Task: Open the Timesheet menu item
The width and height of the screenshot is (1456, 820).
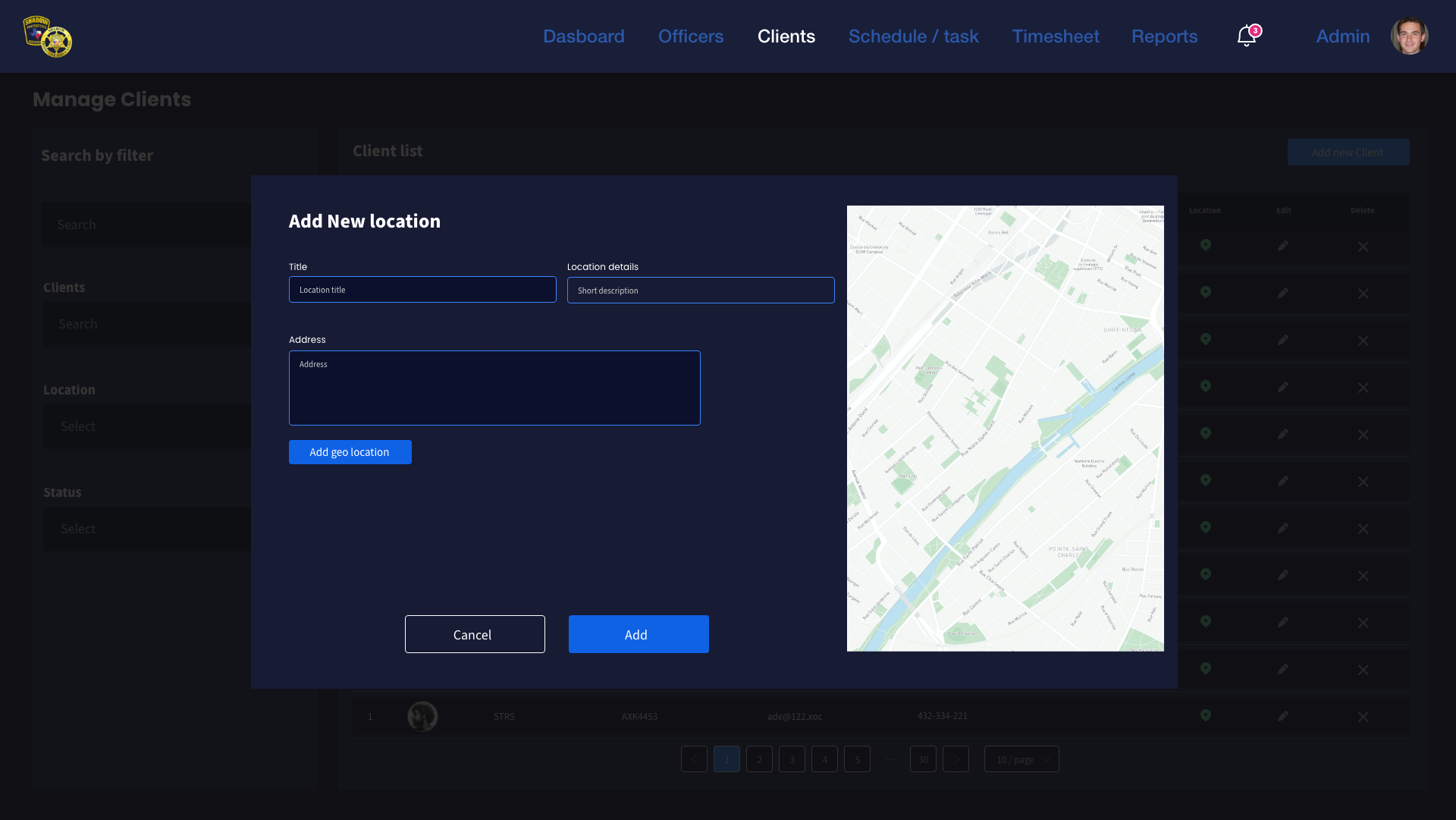Action: [x=1055, y=36]
